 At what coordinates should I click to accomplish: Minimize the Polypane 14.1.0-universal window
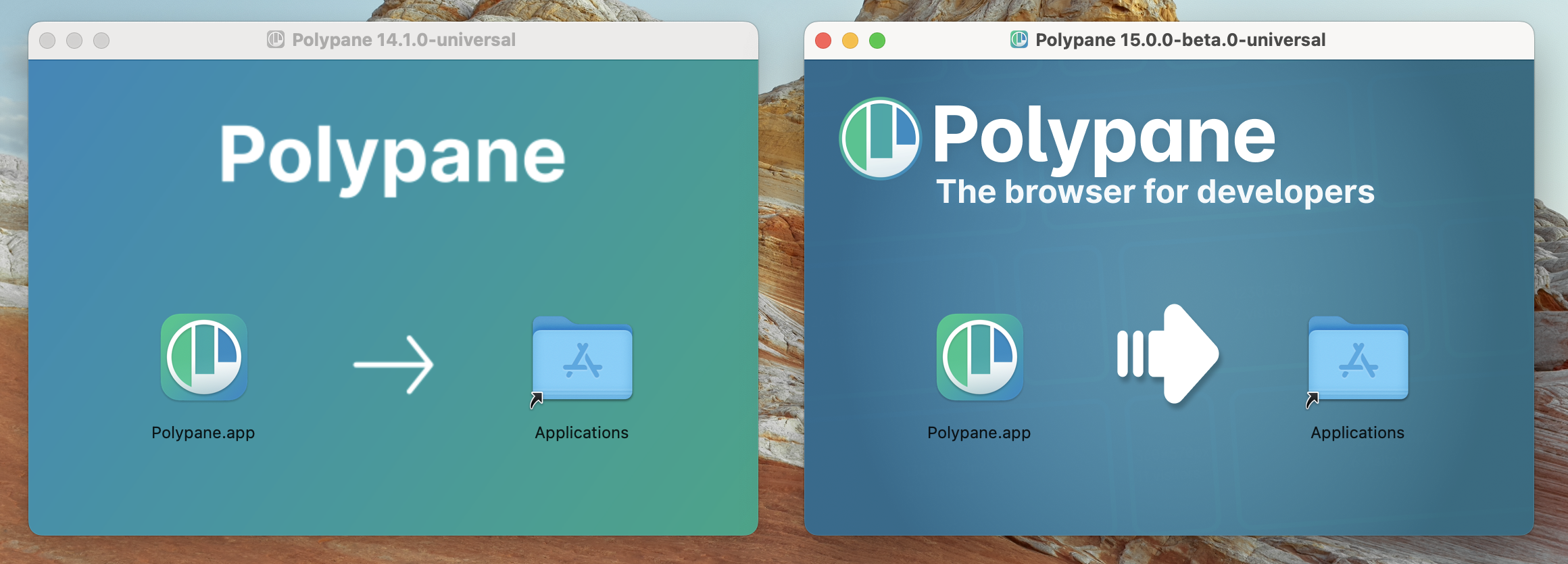tap(74, 41)
